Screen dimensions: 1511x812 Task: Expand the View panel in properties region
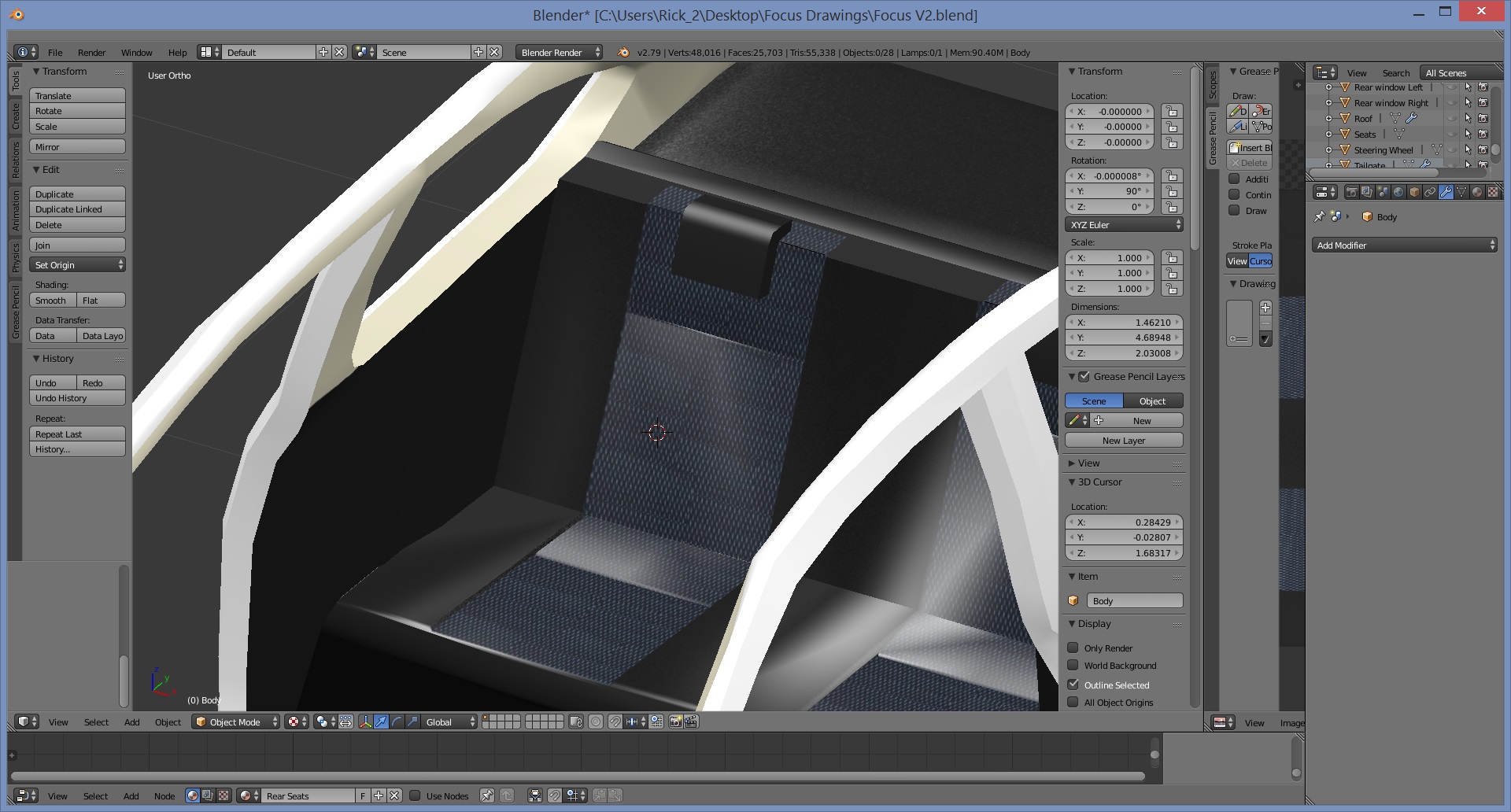pos(1072,463)
